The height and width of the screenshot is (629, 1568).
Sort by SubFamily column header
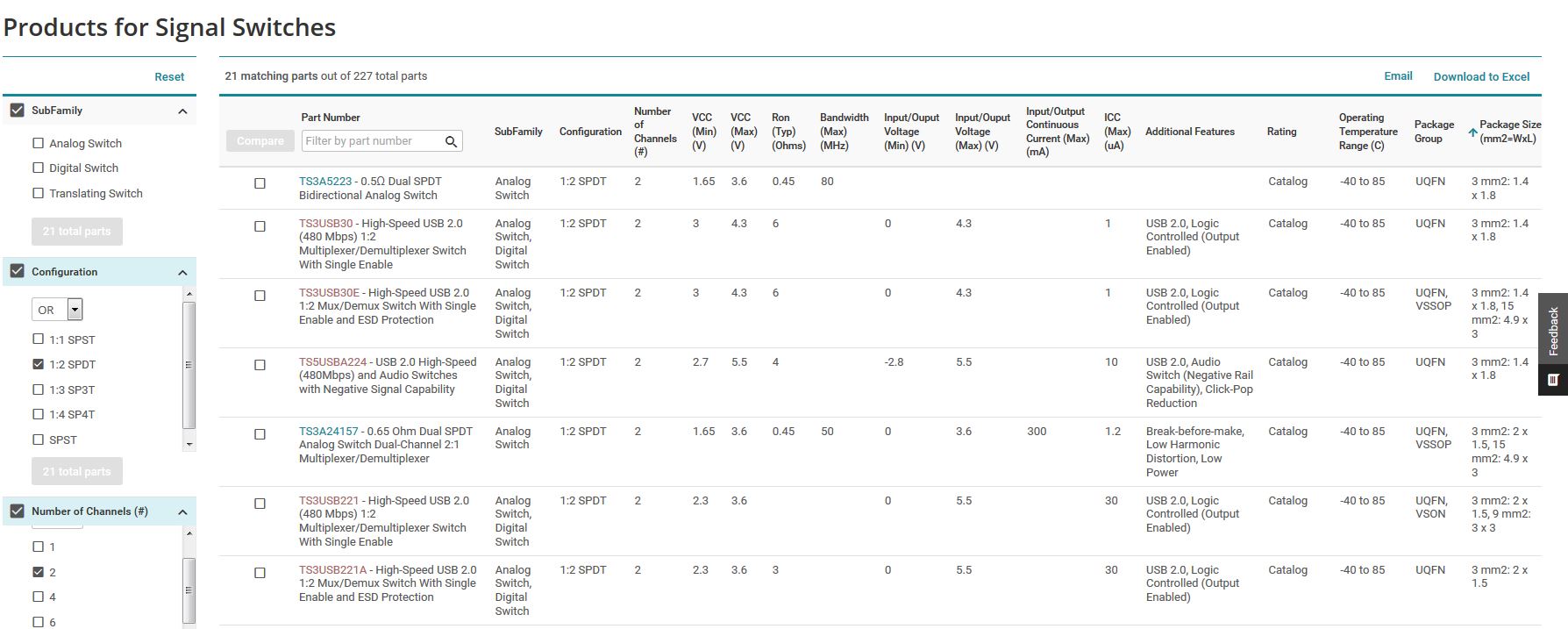[518, 132]
